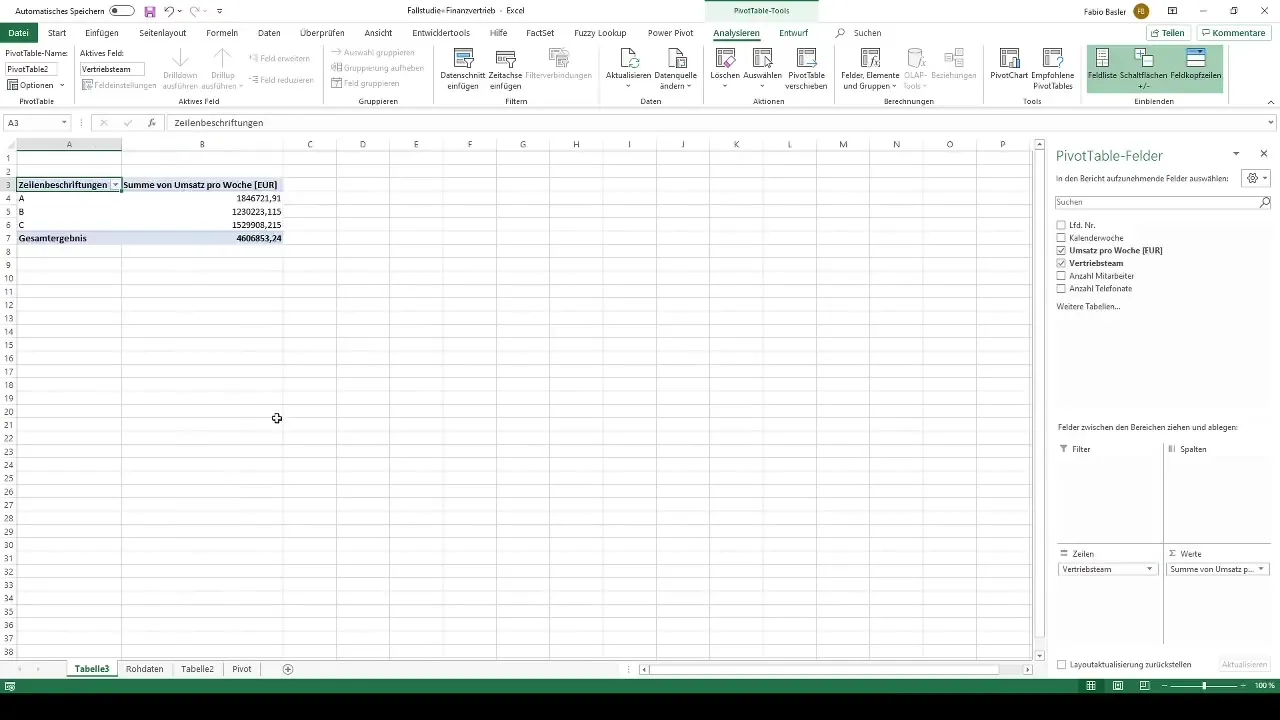Click Empfohlene PivotTables icon
The image size is (1280, 720).
pos(1053,59)
